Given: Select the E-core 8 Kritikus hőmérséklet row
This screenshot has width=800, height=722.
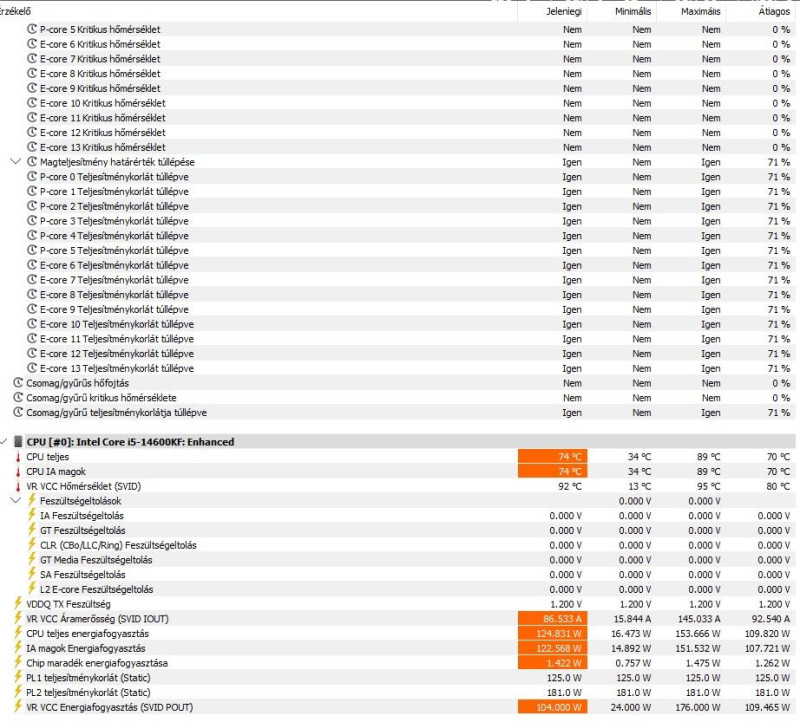Looking at the screenshot, I should click(398, 73).
